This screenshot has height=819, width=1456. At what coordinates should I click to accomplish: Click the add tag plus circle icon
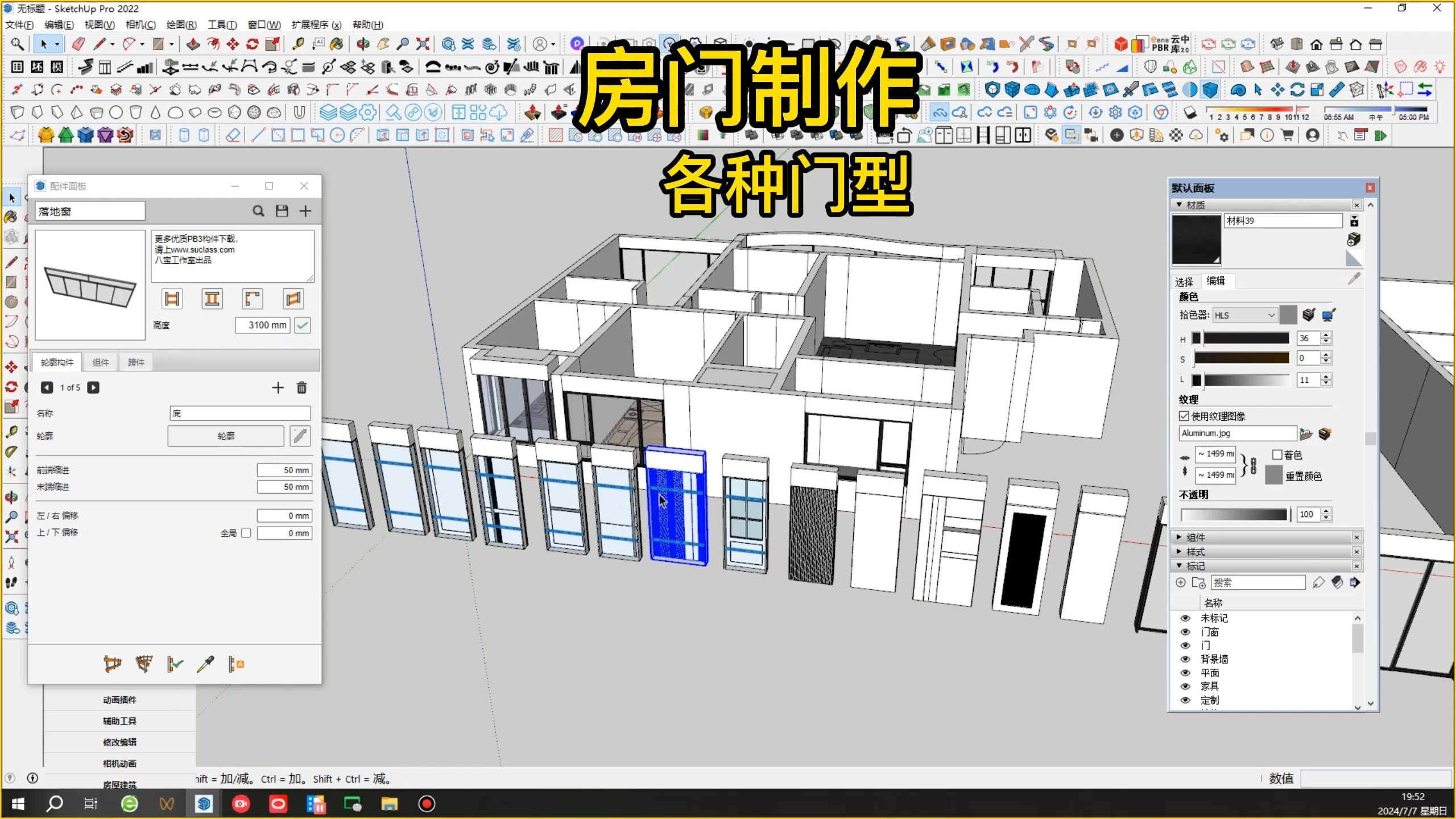point(1181,582)
